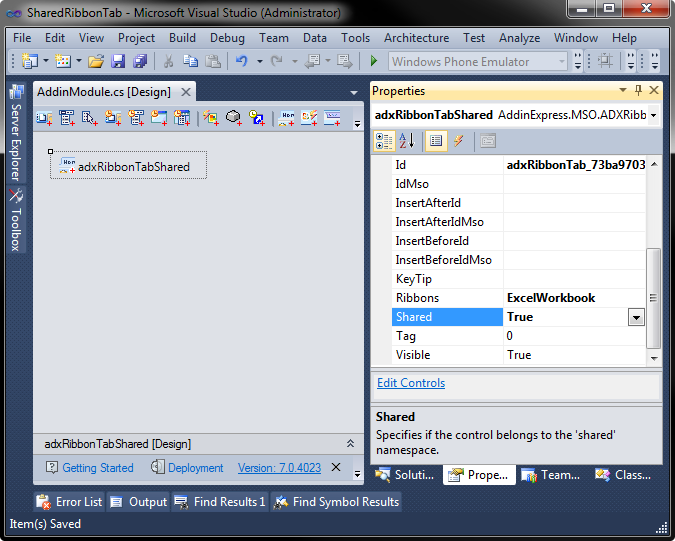This screenshot has height=541, width=675.
Task: Open the Shared property value dropdown
Action: (635, 317)
